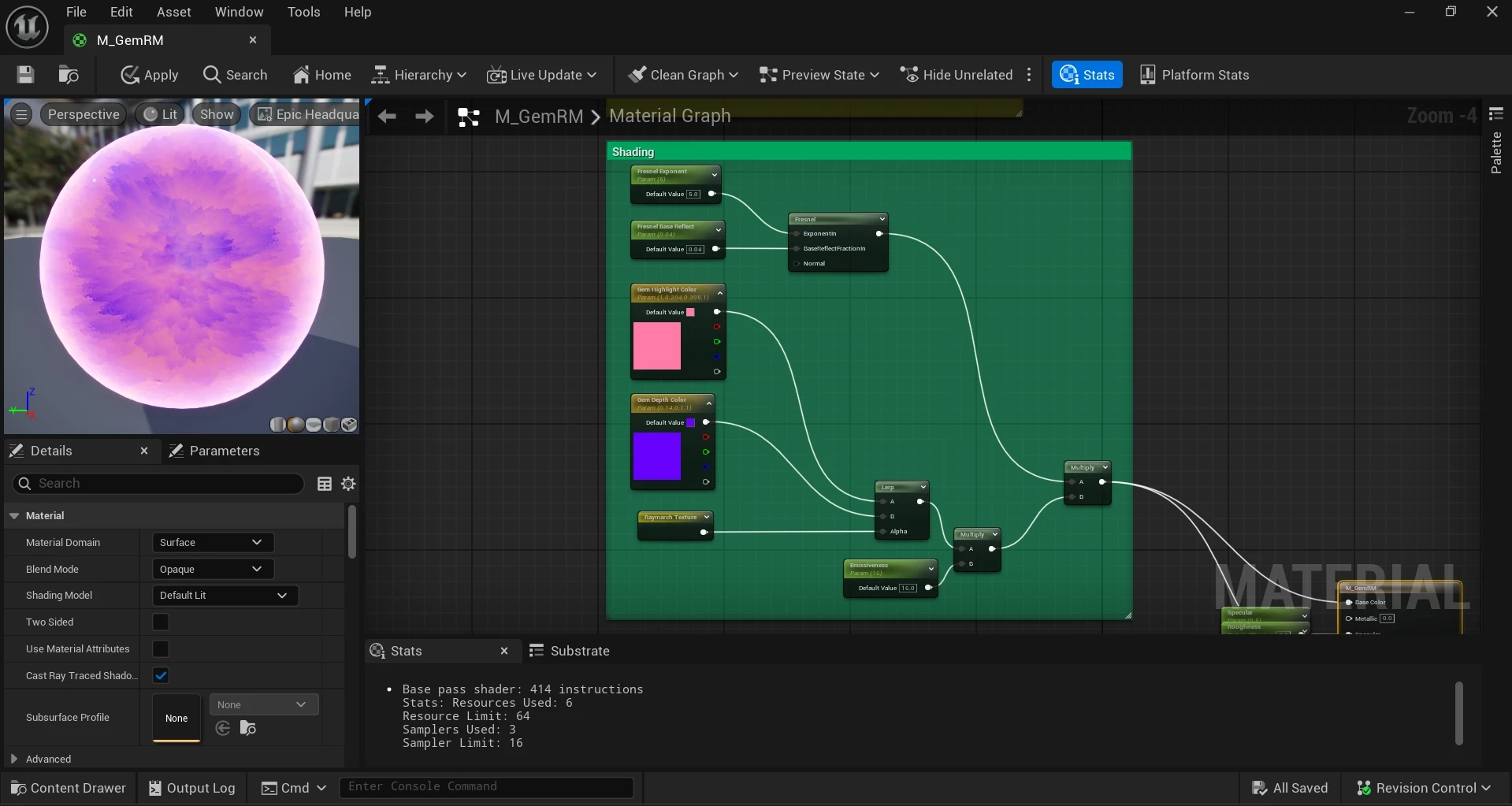Click the Browse to asset icon

point(69,75)
